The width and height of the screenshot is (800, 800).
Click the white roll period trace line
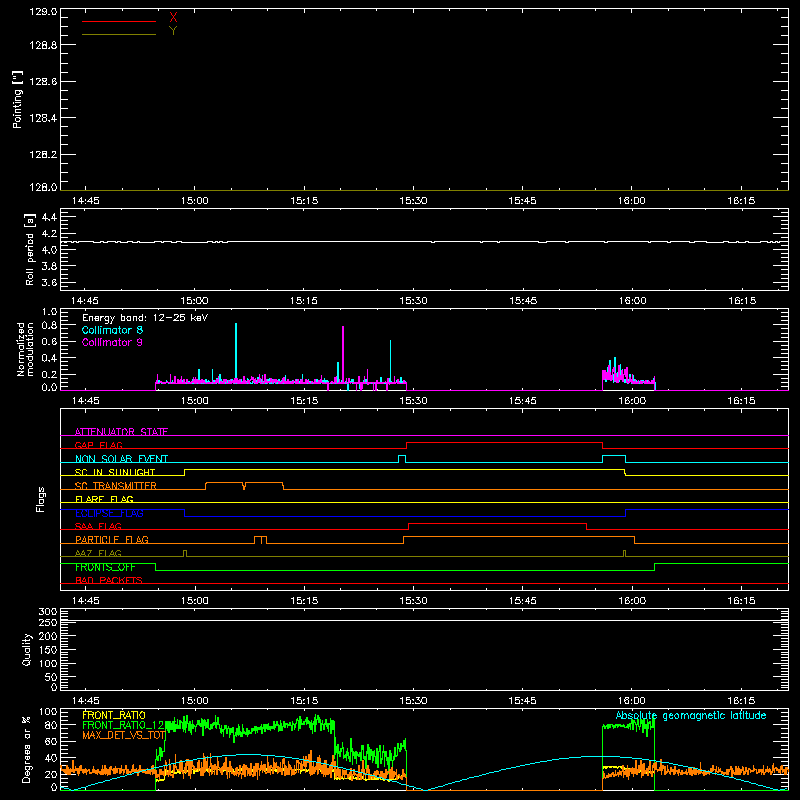click(x=423, y=242)
